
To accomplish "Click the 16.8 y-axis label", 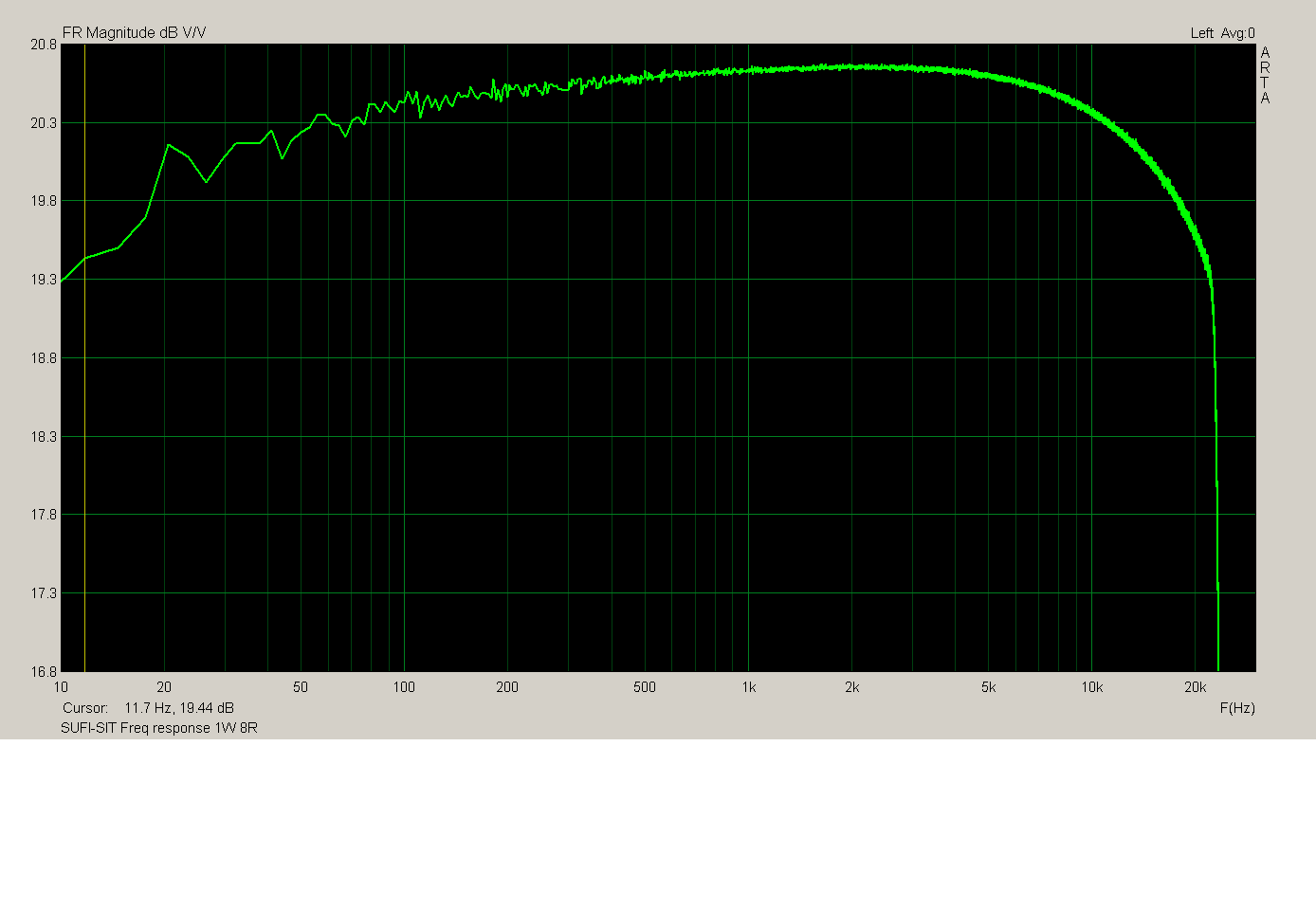I will click(x=44, y=672).
